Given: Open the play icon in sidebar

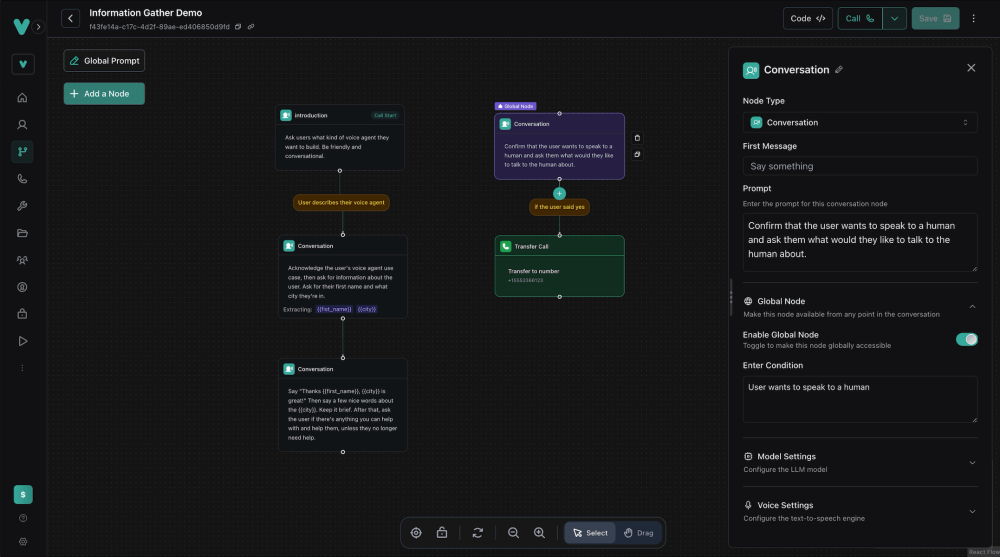Looking at the screenshot, I should click(x=22, y=341).
